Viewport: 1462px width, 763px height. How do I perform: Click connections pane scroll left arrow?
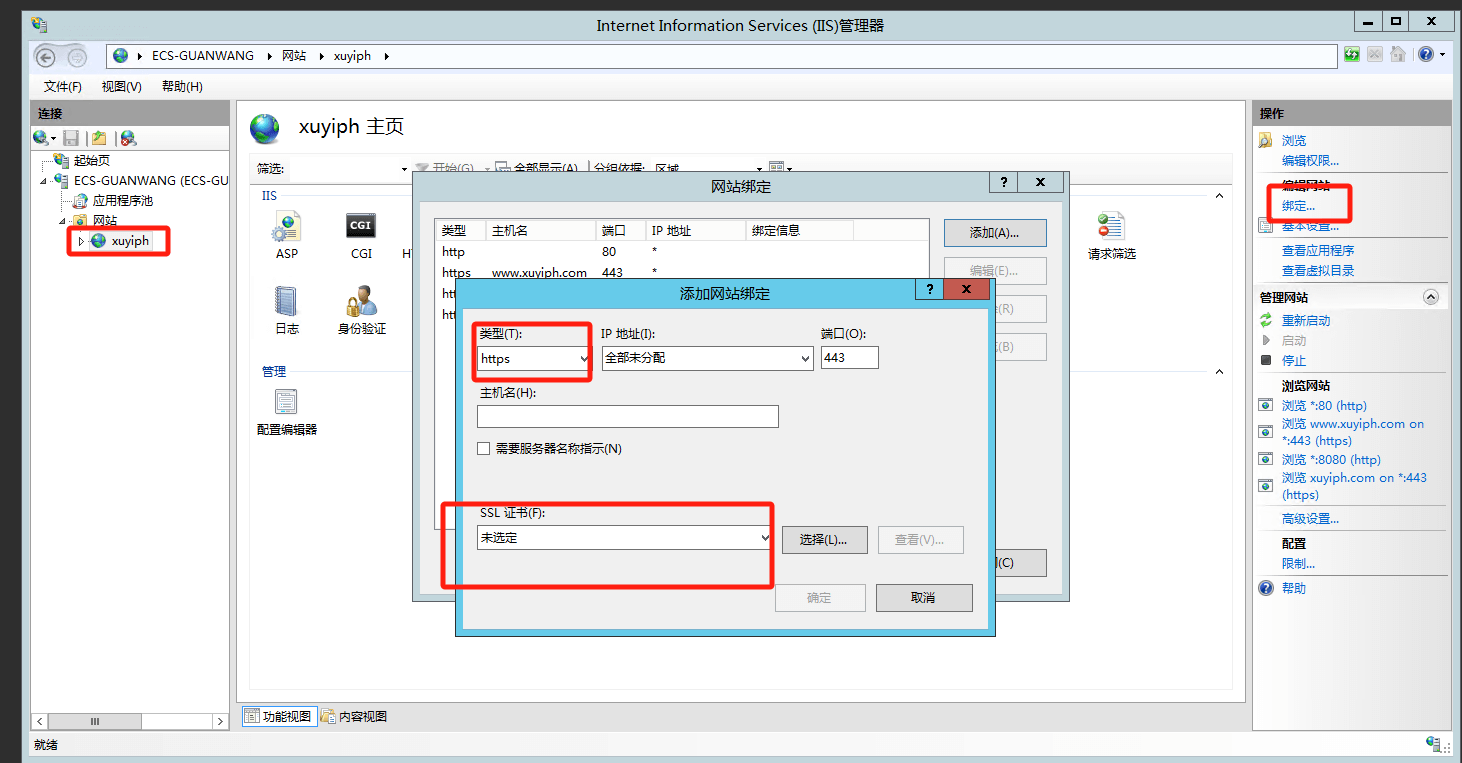coord(41,721)
